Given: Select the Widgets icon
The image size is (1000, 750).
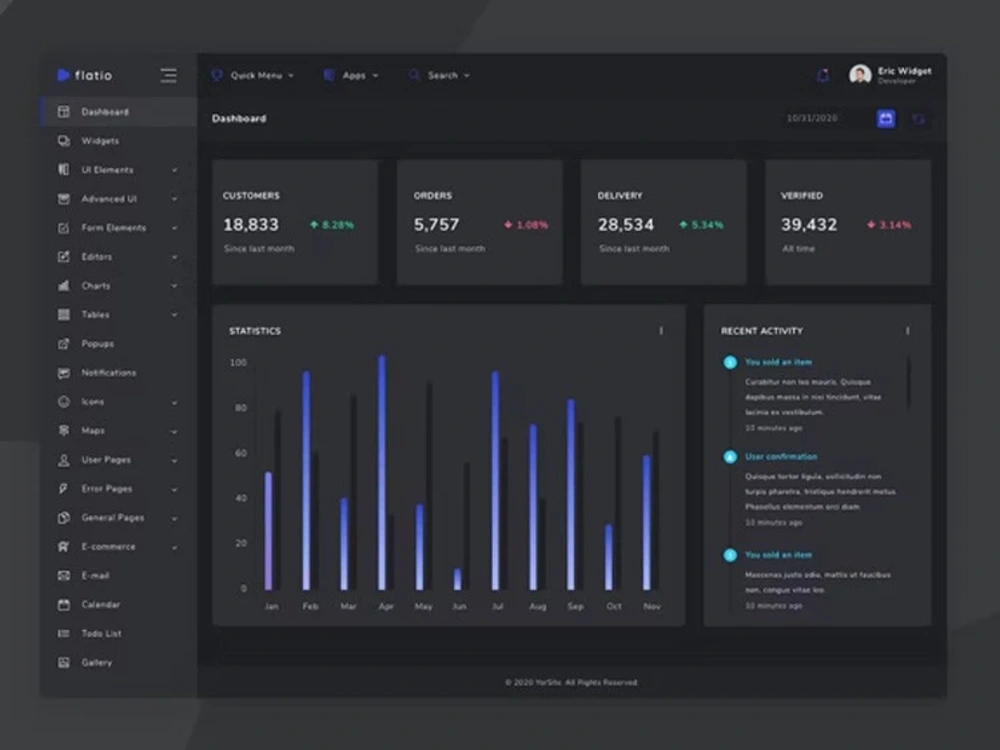Looking at the screenshot, I should (63, 141).
